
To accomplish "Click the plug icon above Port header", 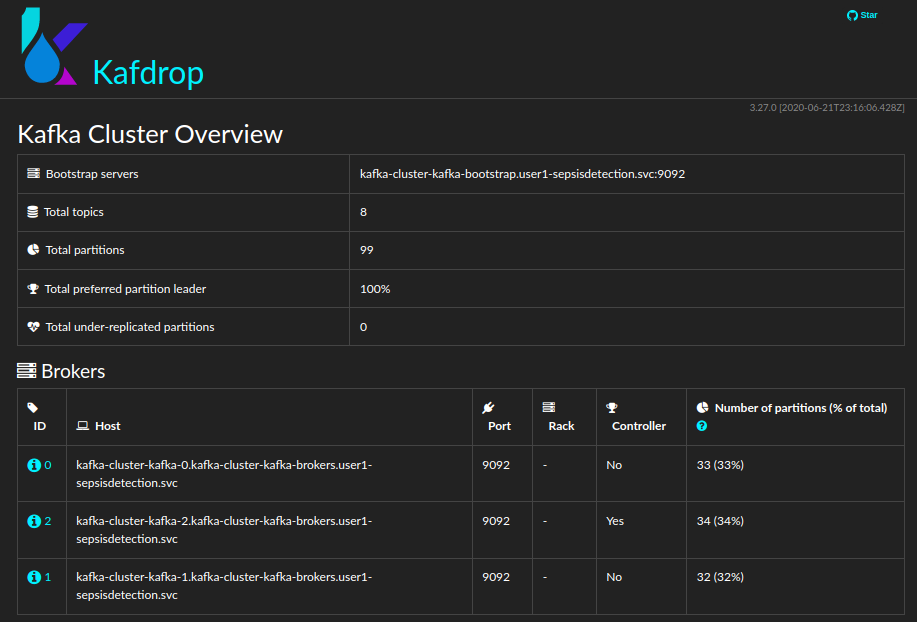I will (488, 407).
